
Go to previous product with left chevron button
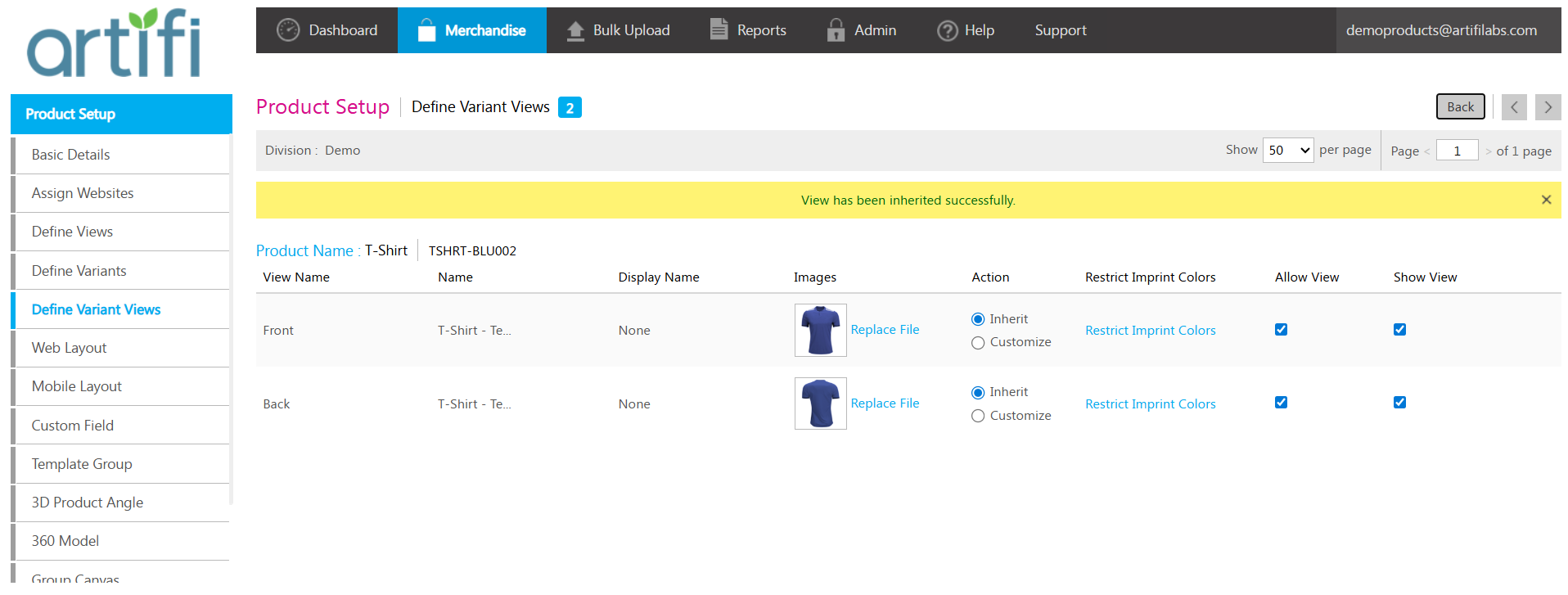[1514, 107]
